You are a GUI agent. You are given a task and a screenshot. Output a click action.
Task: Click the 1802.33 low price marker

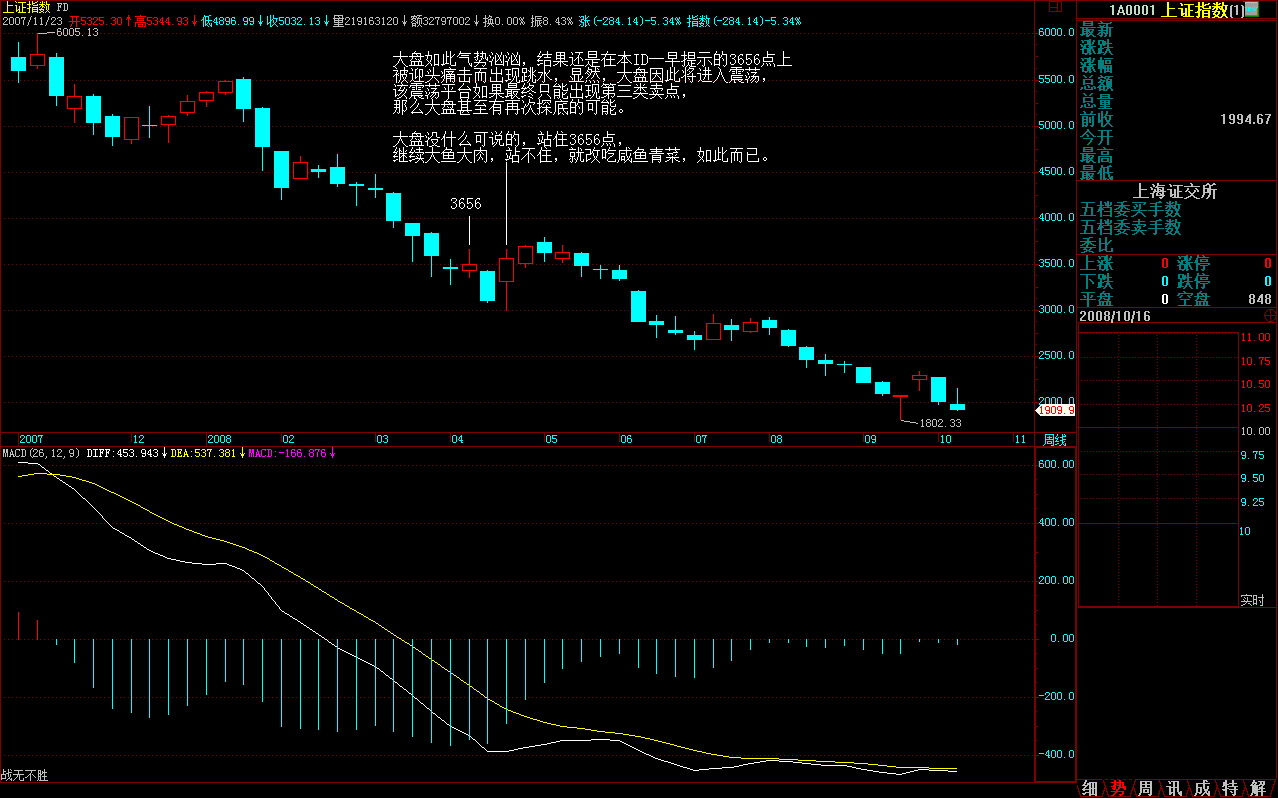click(940, 423)
